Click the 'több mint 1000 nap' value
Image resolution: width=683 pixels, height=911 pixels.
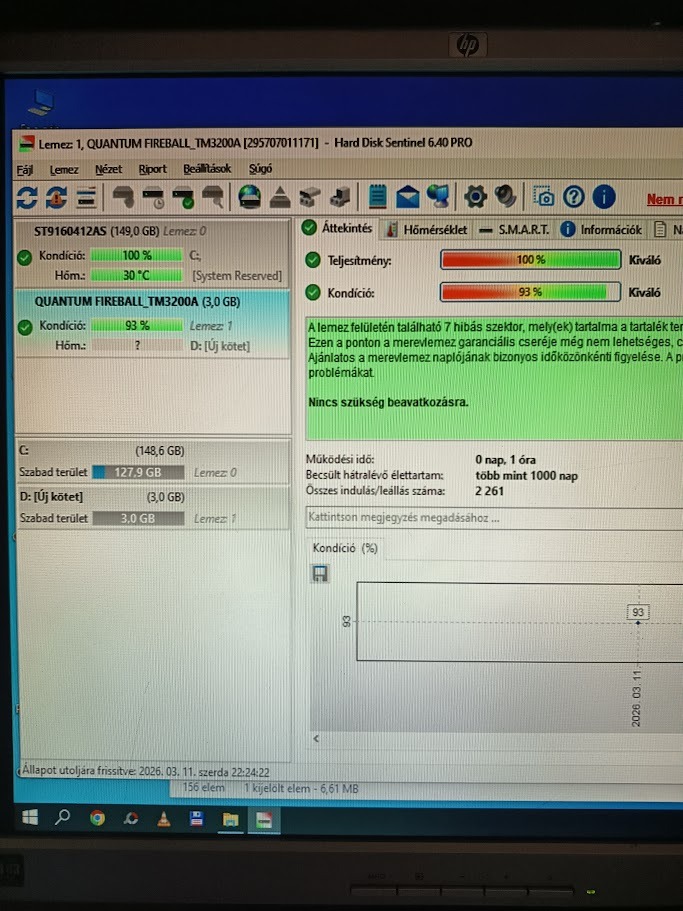point(526,475)
